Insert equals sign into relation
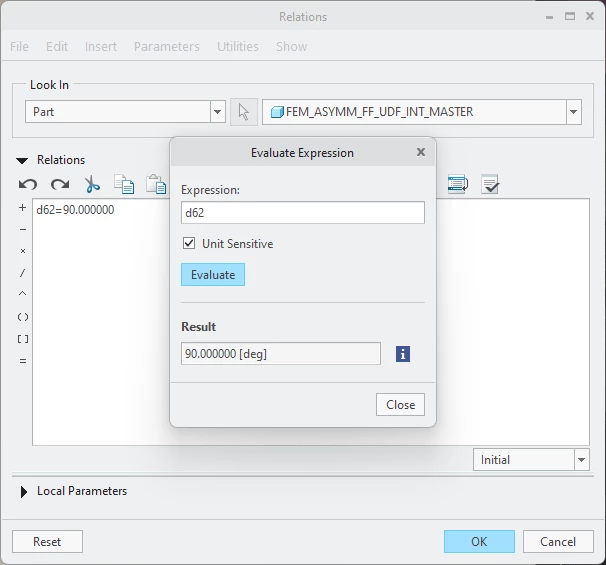 point(23,361)
